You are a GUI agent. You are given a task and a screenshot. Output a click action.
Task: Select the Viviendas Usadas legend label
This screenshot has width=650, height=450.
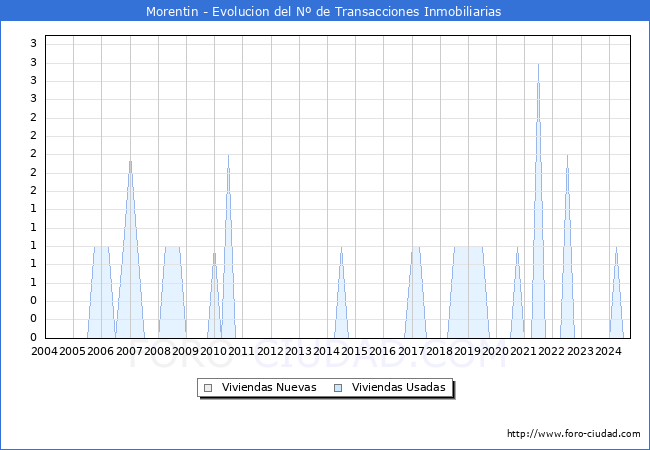click(400, 387)
